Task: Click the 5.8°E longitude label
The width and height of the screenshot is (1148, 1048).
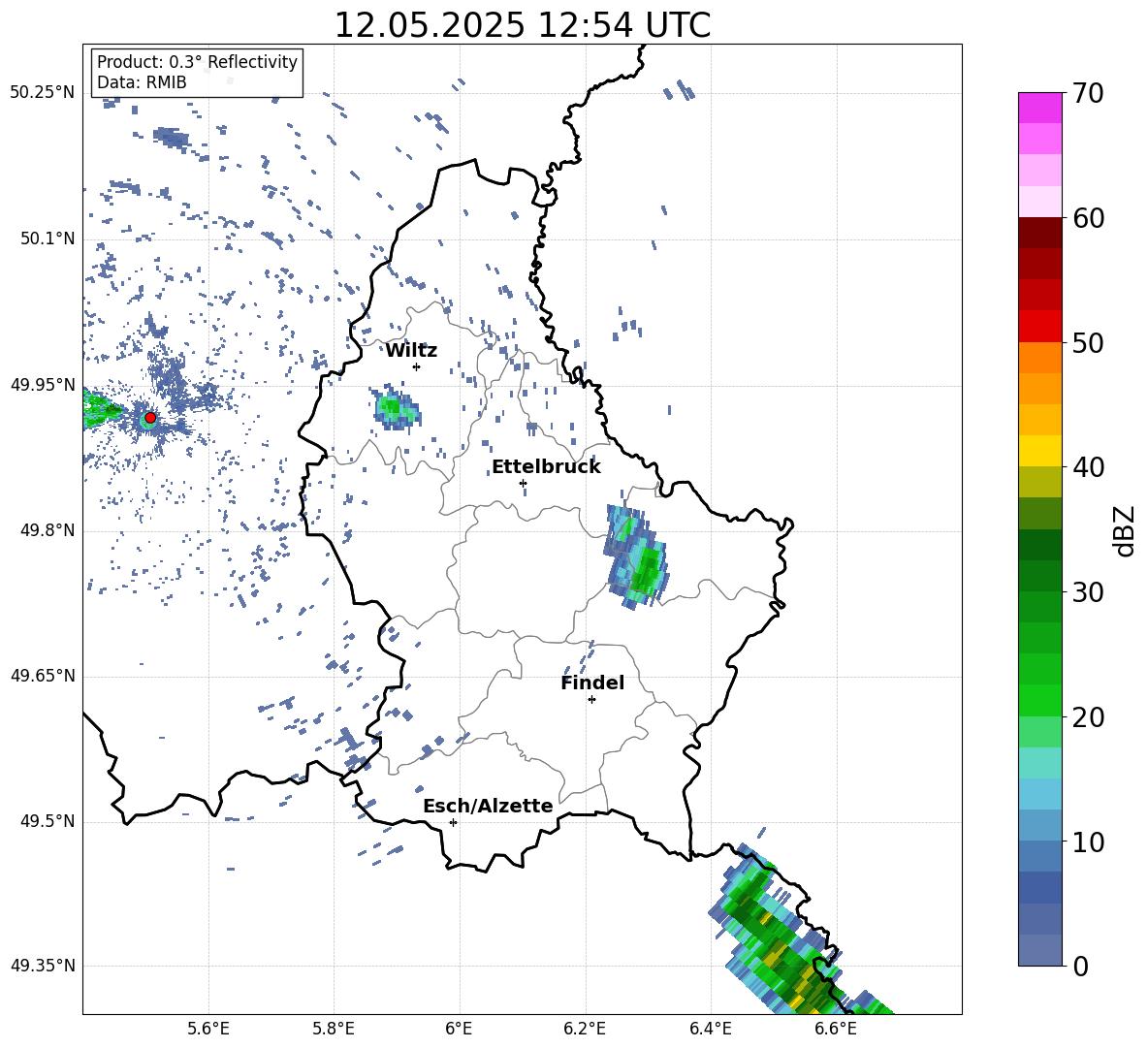Action: (334, 1029)
